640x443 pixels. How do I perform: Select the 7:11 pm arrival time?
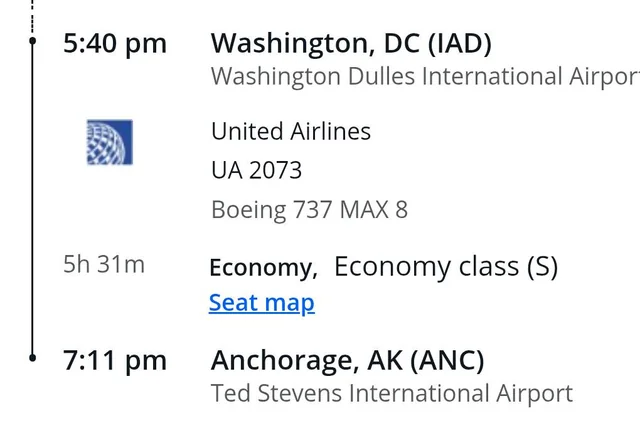coord(114,360)
